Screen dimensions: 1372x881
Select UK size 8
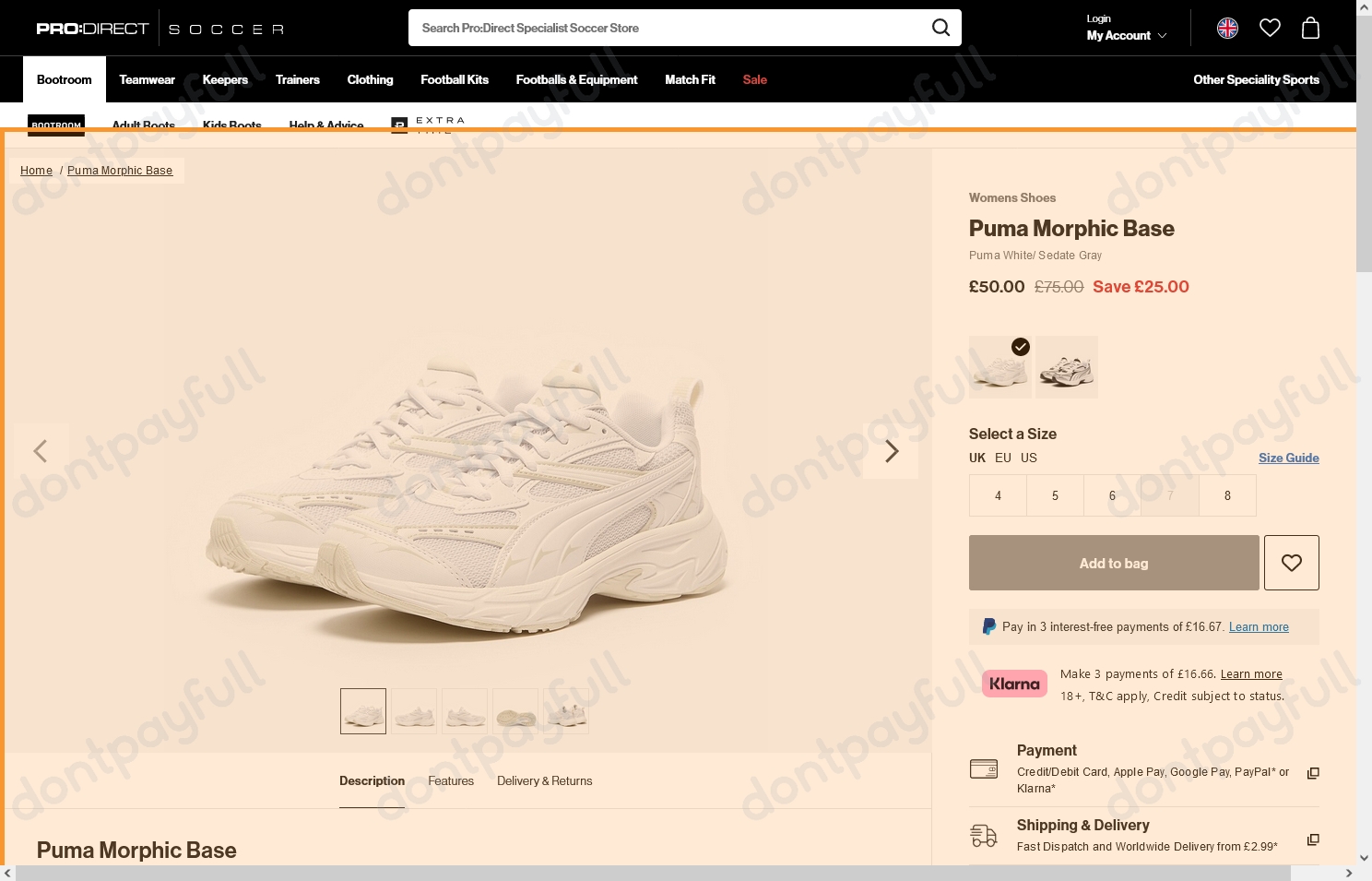tap(1227, 495)
